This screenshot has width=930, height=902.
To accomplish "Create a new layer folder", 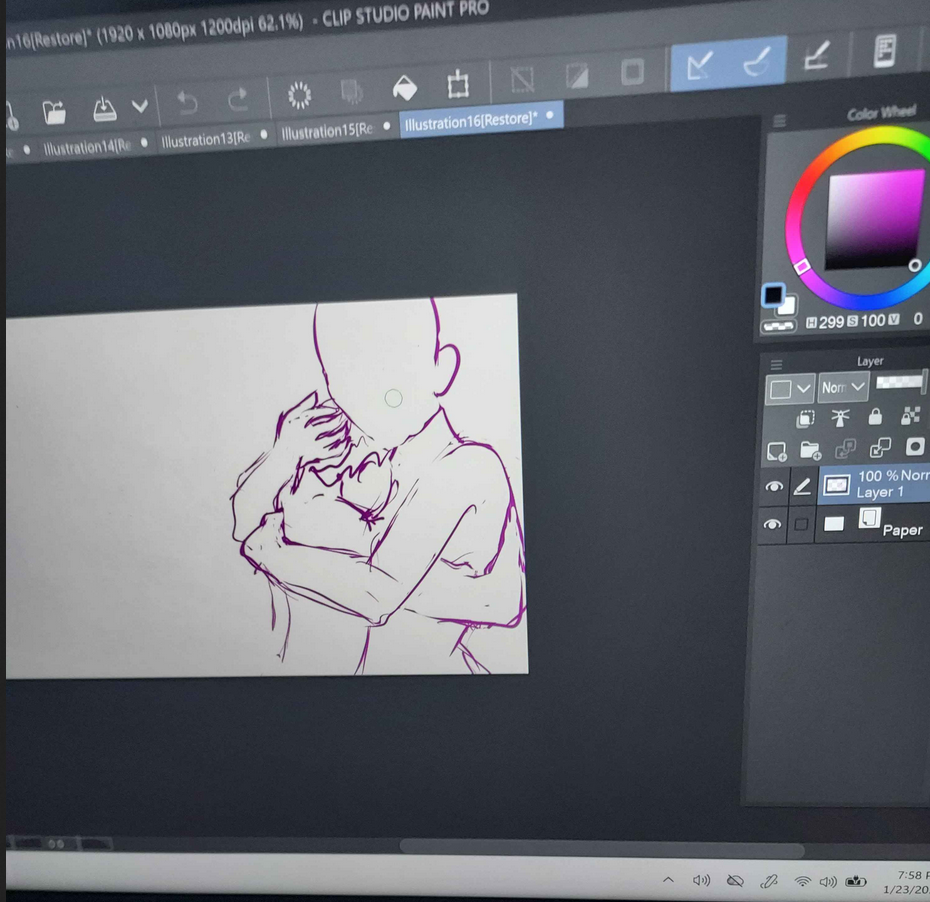I will coord(810,451).
